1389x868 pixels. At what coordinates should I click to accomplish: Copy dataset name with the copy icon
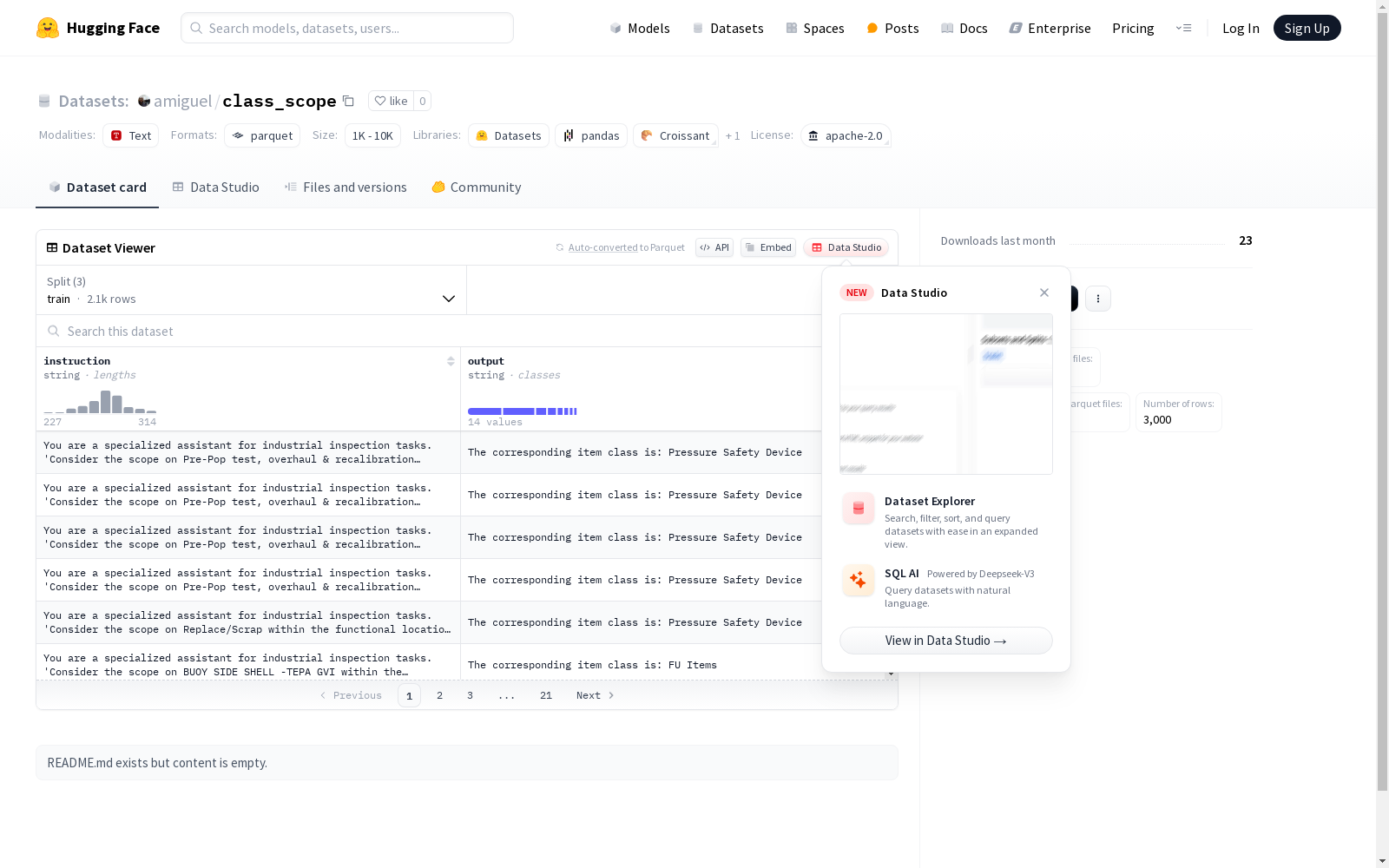tap(348, 101)
